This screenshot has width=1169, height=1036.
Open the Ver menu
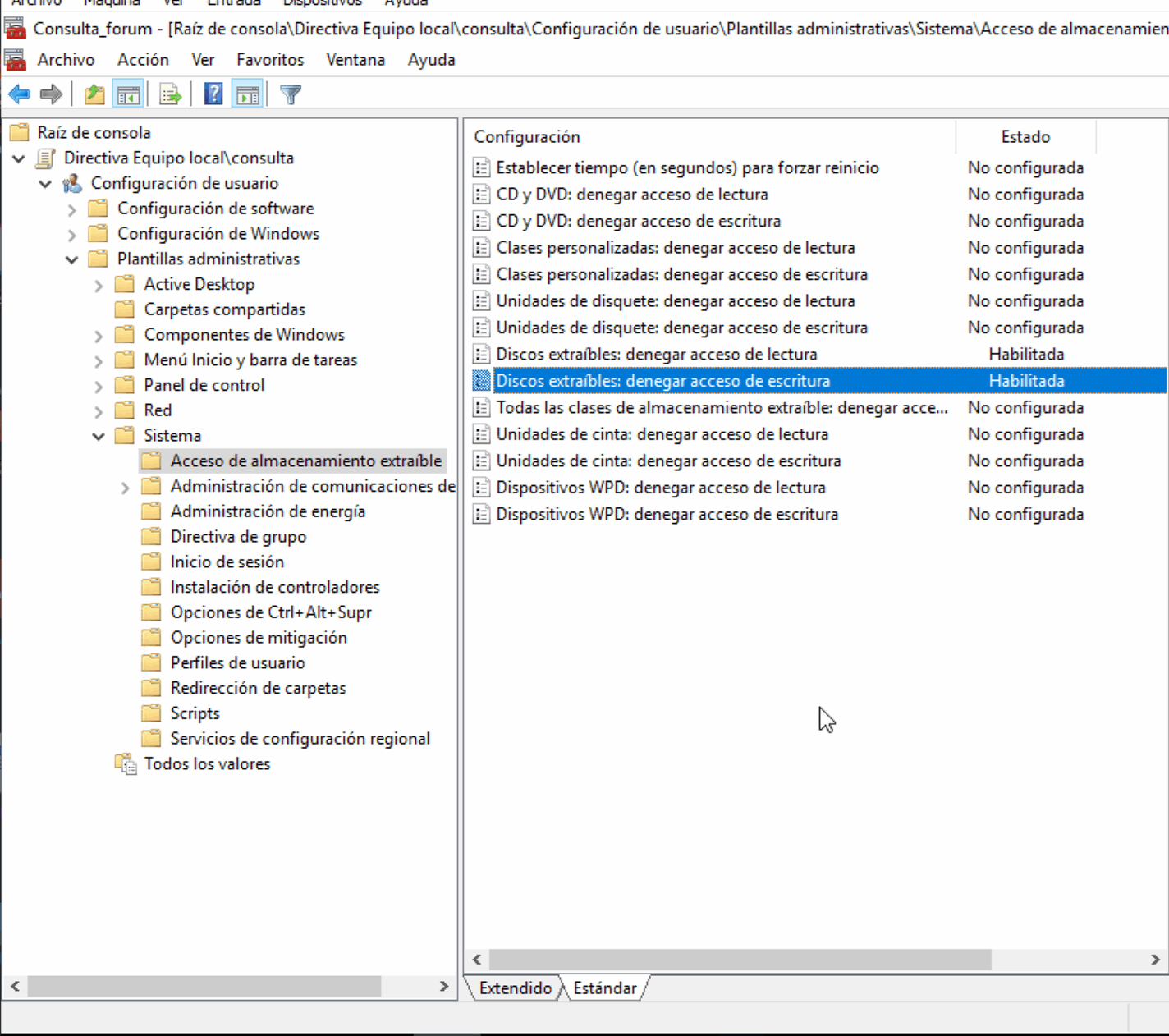[203, 60]
